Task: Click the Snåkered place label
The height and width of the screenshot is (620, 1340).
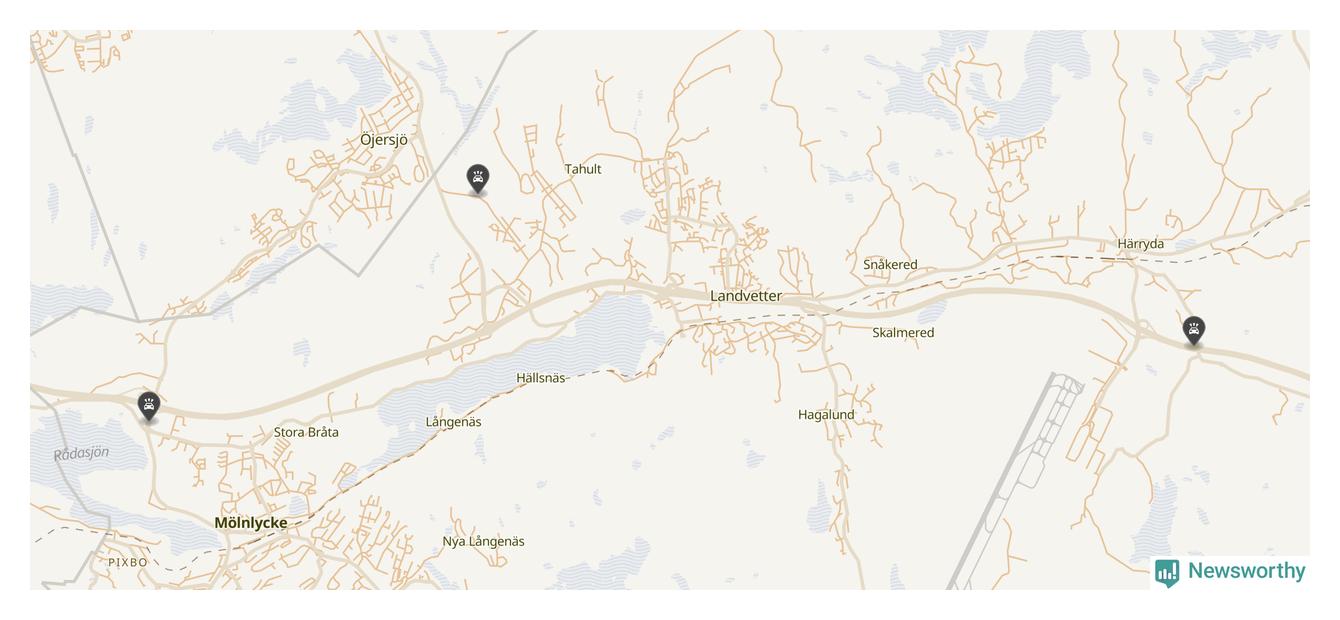Action: coord(890,265)
